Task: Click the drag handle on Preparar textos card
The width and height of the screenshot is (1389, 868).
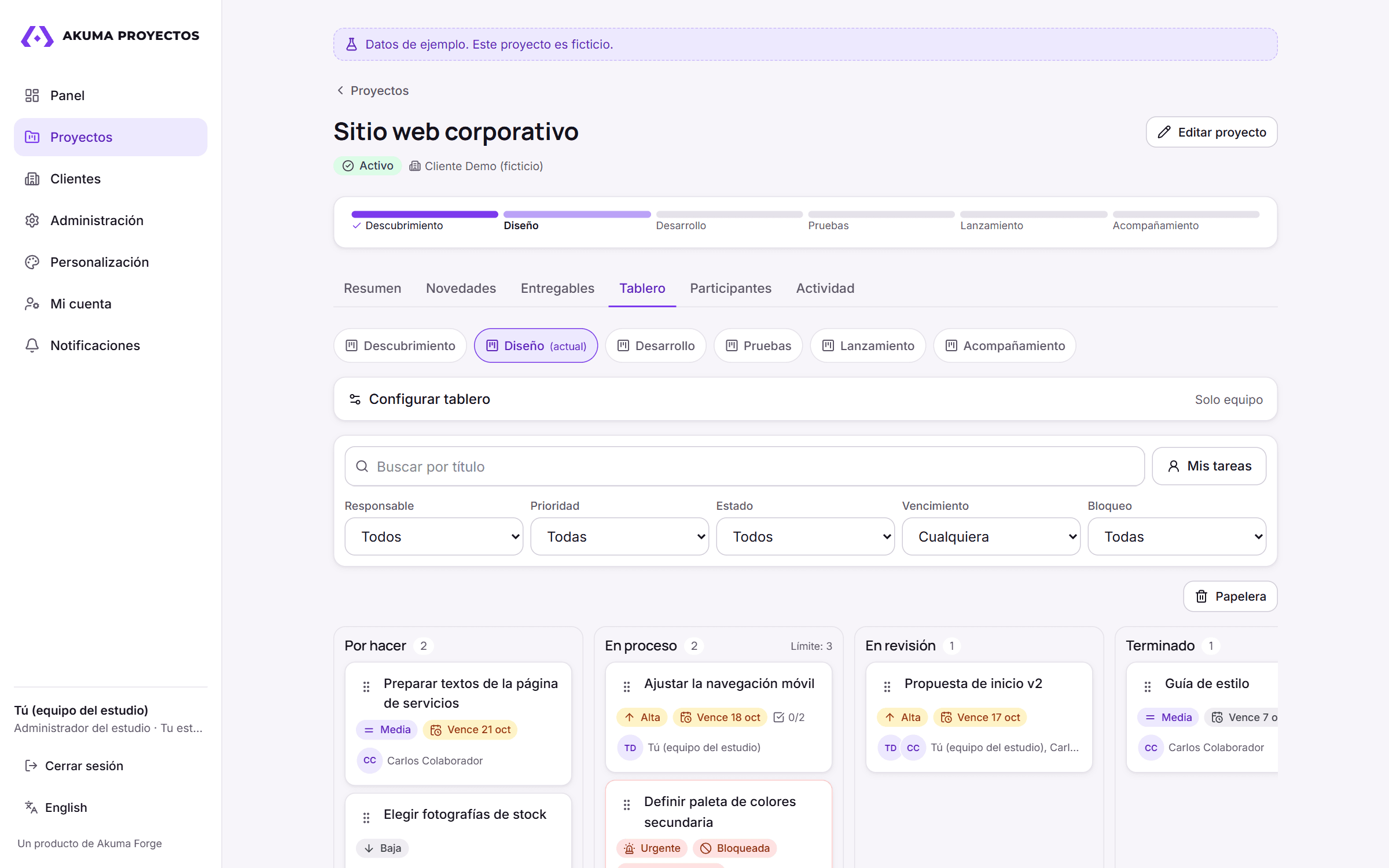Action: (x=366, y=687)
